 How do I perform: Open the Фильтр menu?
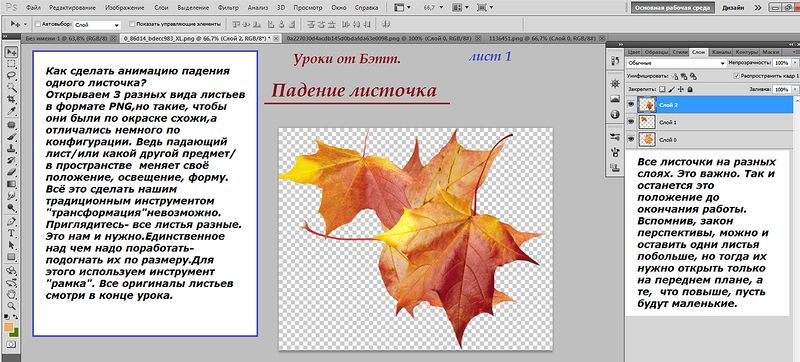(x=228, y=8)
